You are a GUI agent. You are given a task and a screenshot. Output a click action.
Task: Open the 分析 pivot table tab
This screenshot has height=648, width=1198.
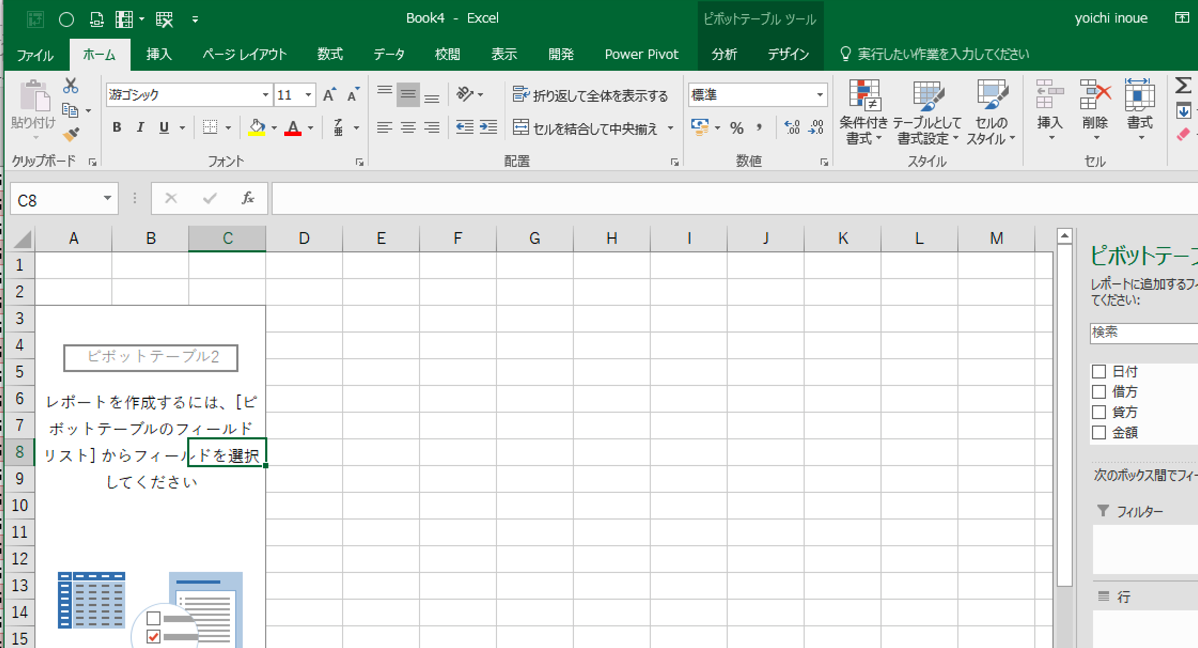tap(724, 54)
